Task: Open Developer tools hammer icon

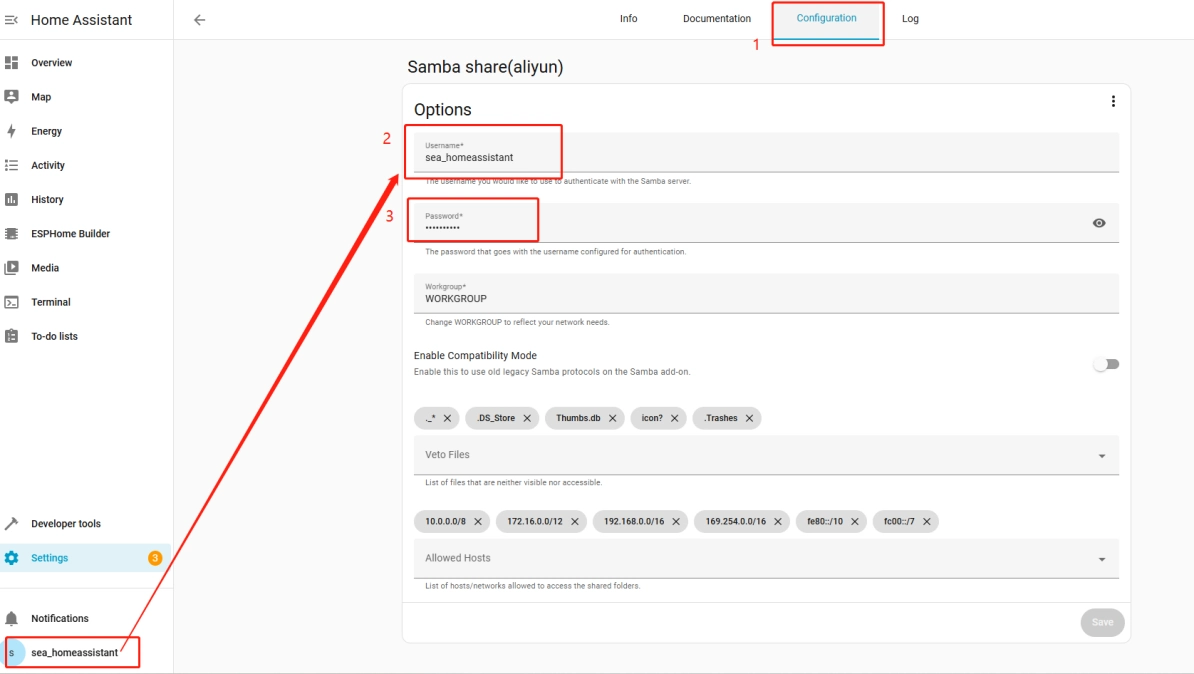Action: [x=12, y=524]
